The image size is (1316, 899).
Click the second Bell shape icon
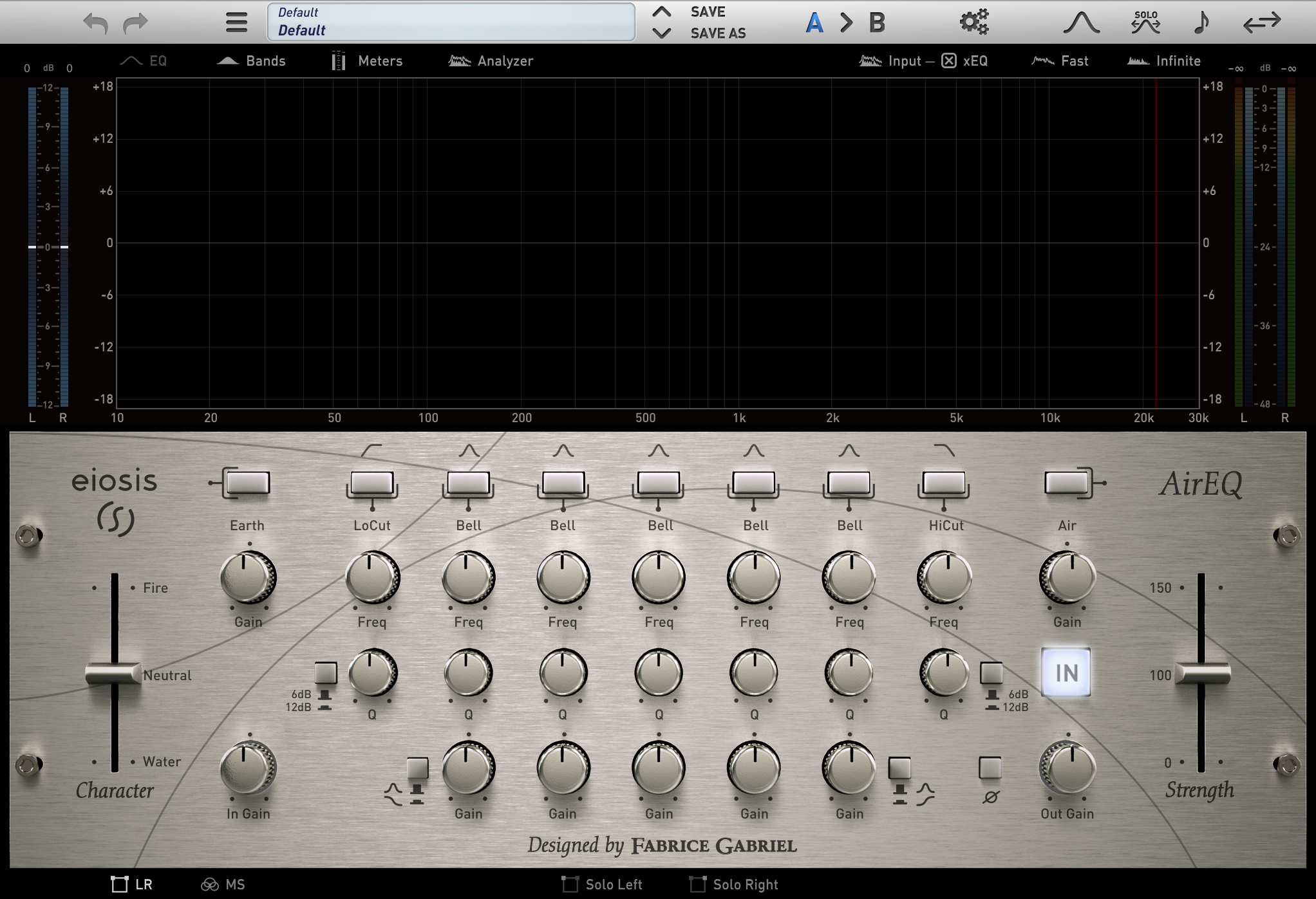(563, 450)
